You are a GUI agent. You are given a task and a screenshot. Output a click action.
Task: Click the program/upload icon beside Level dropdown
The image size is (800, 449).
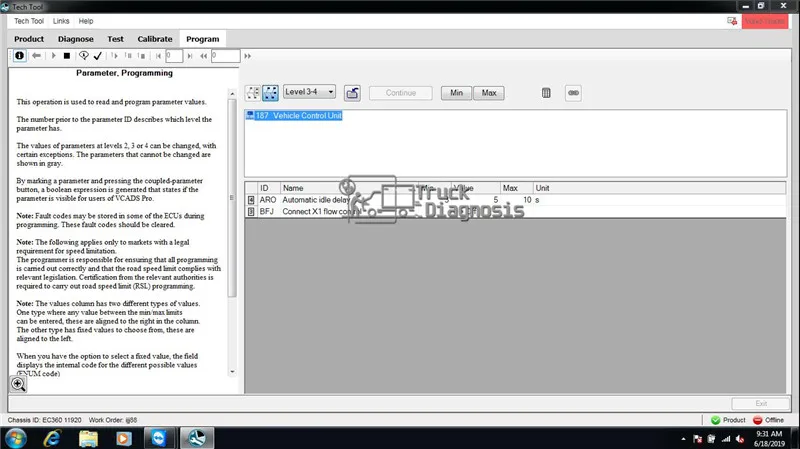tap(352, 93)
